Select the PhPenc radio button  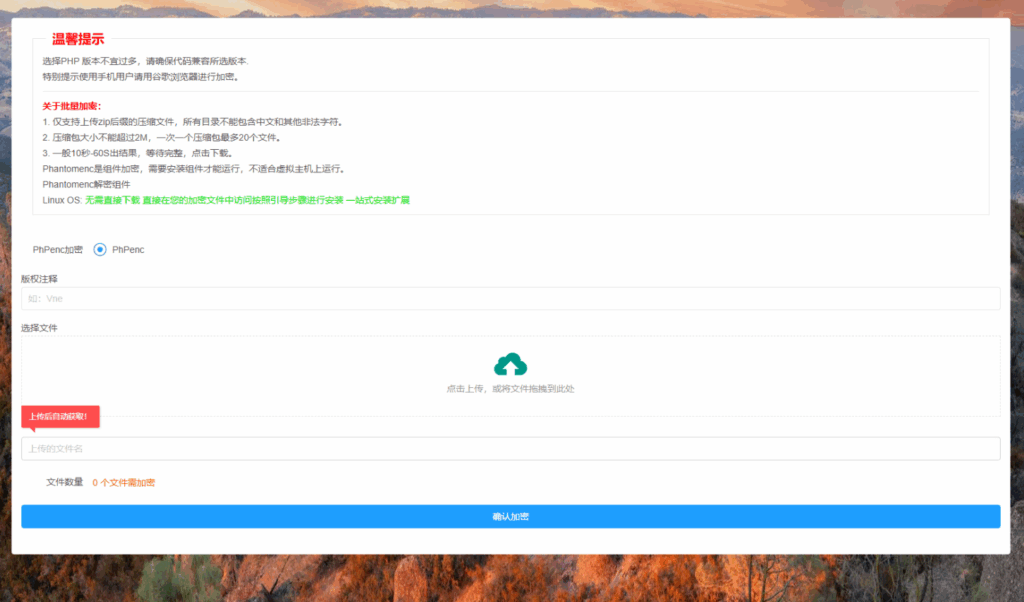(99, 249)
